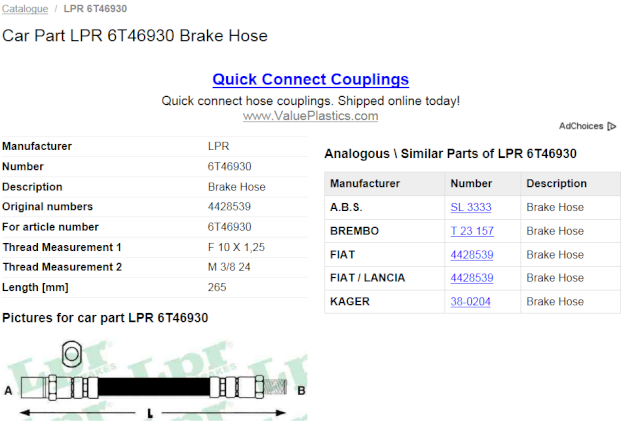640x435 pixels.
Task: Open the Quick Connect Couplings ad link
Action: tap(310, 79)
